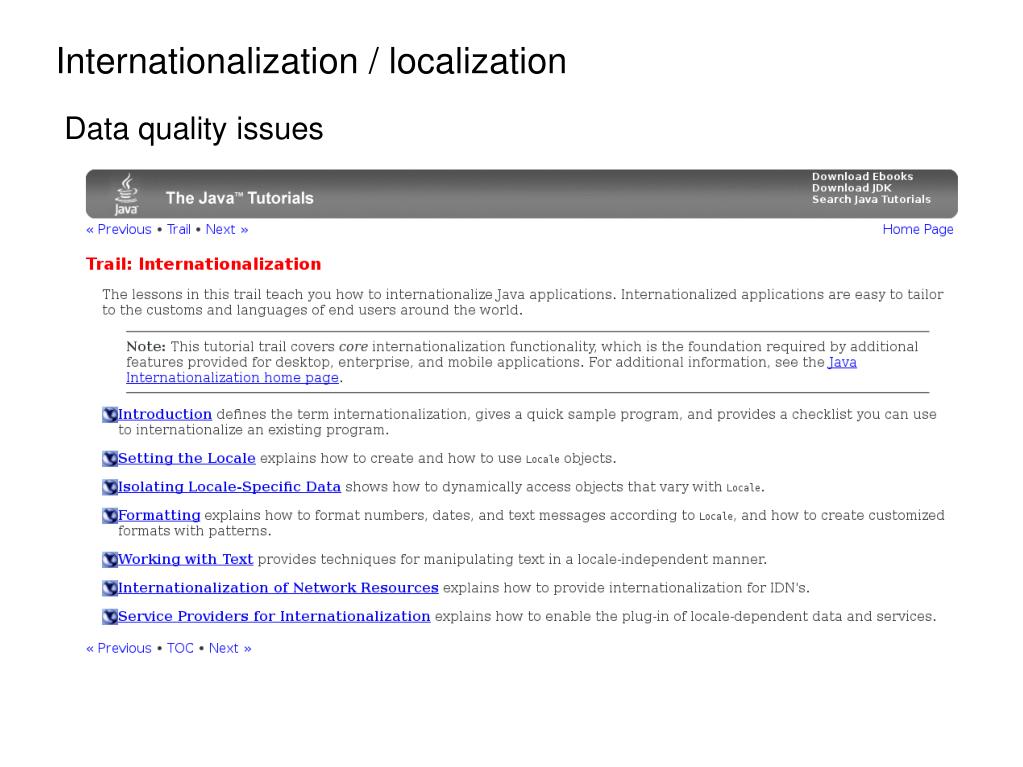Click the bullet icon beside Isolating Locale-Specific Data
The image size is (1023, 767).
[110, 487]
